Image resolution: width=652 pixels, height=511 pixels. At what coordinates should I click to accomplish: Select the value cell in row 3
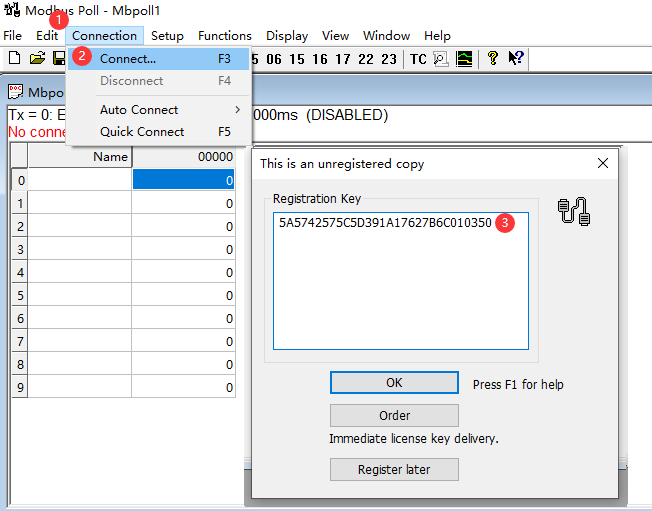tap(183, 249)
